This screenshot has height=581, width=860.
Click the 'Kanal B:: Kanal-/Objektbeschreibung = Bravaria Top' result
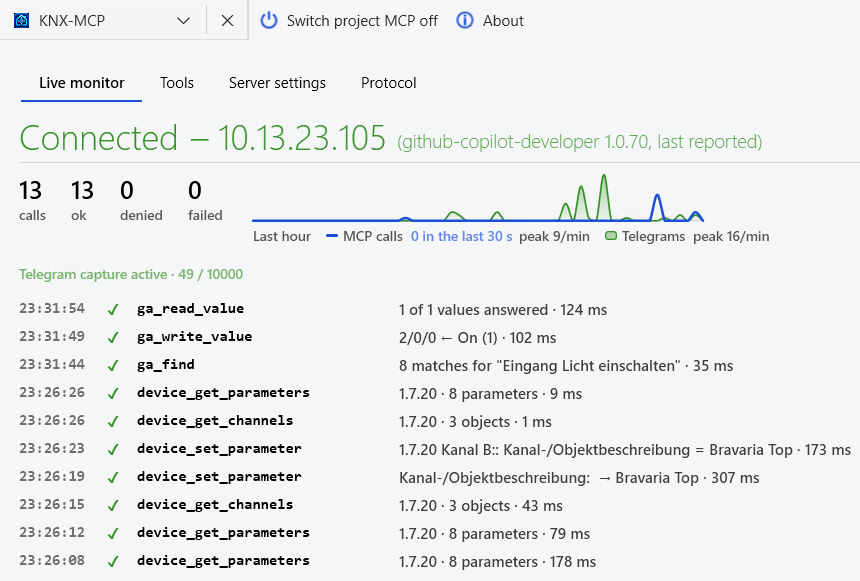click(625, 450)
